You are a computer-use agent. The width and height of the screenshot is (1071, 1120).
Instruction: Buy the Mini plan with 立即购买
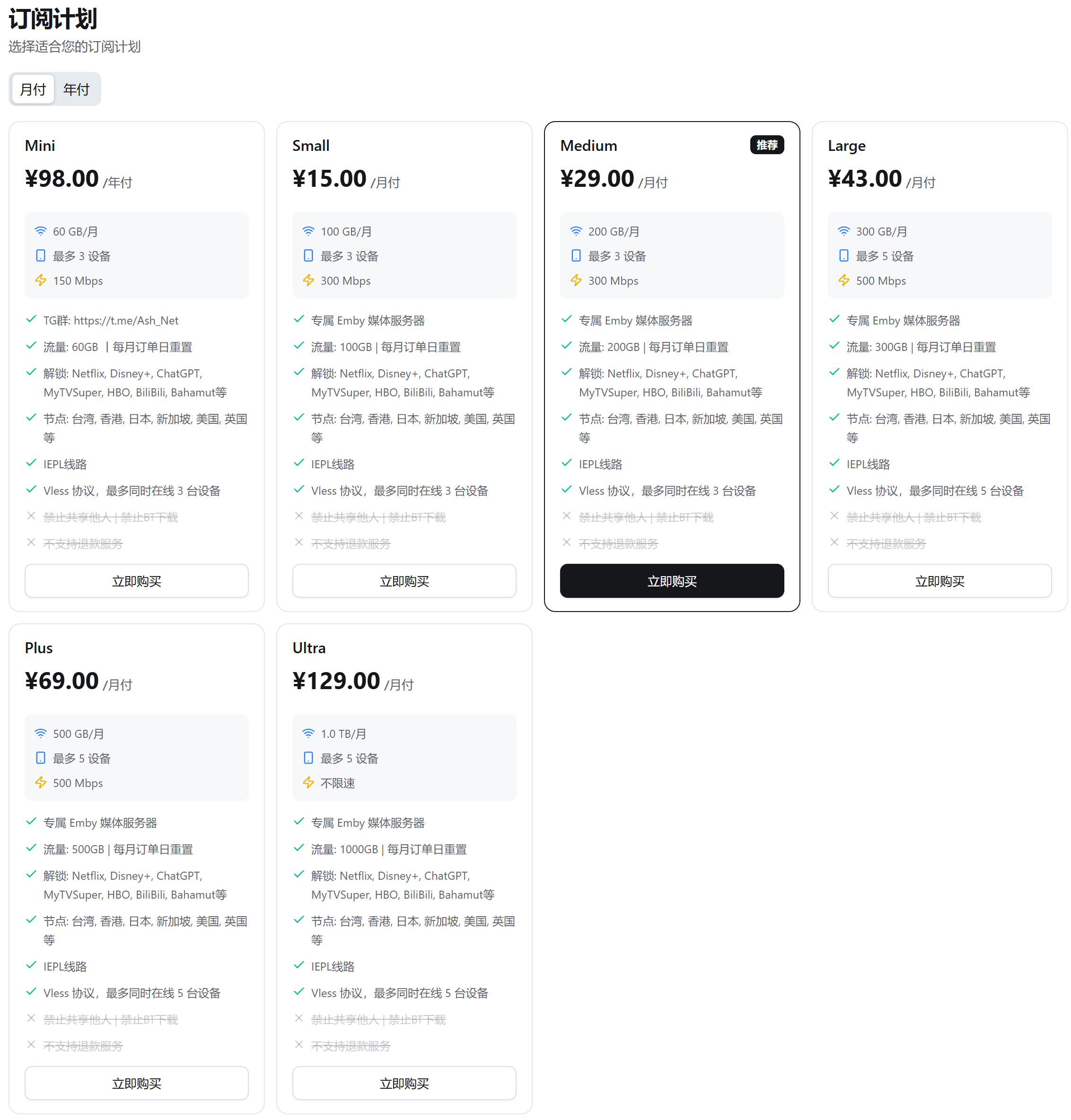[136, 581]
